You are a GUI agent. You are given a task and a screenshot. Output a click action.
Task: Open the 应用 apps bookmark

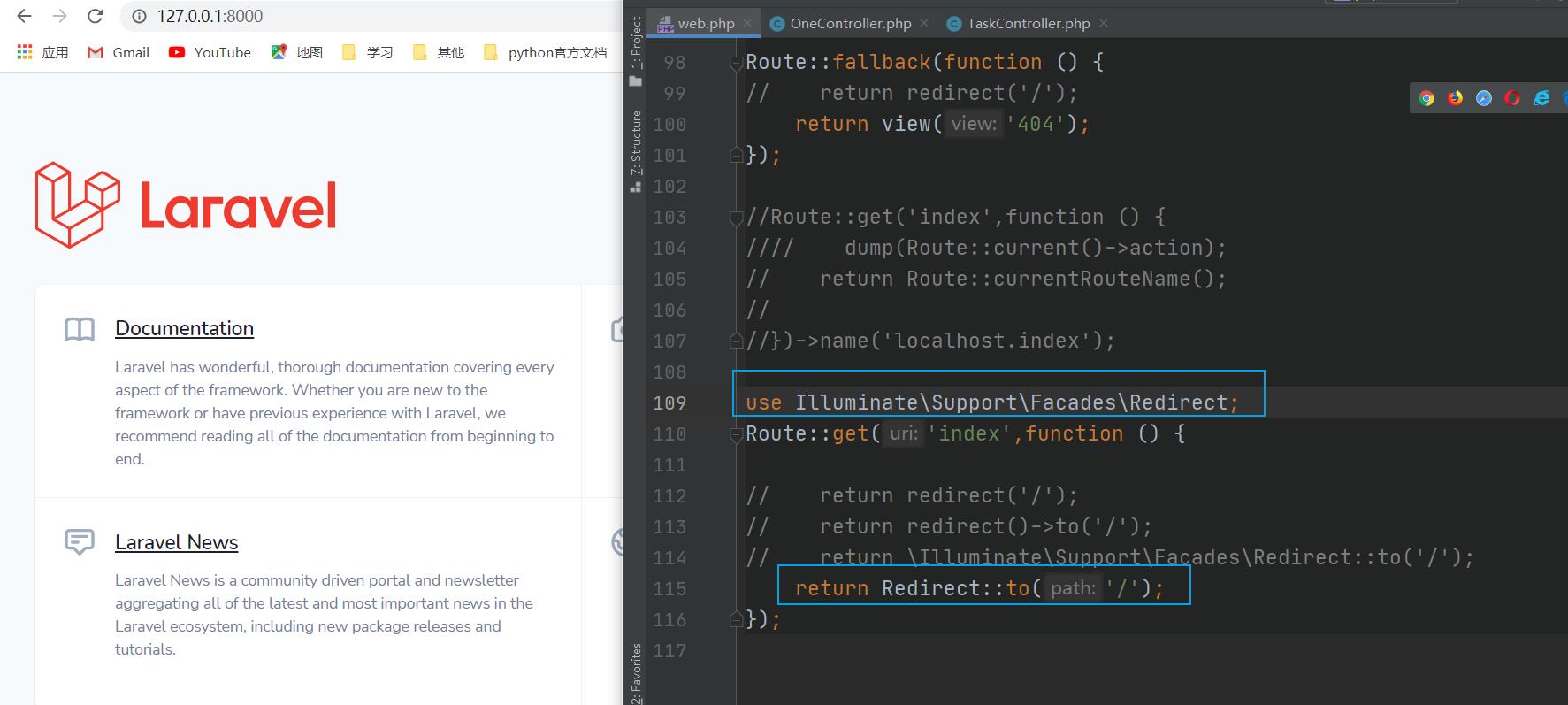pos(42,52)
